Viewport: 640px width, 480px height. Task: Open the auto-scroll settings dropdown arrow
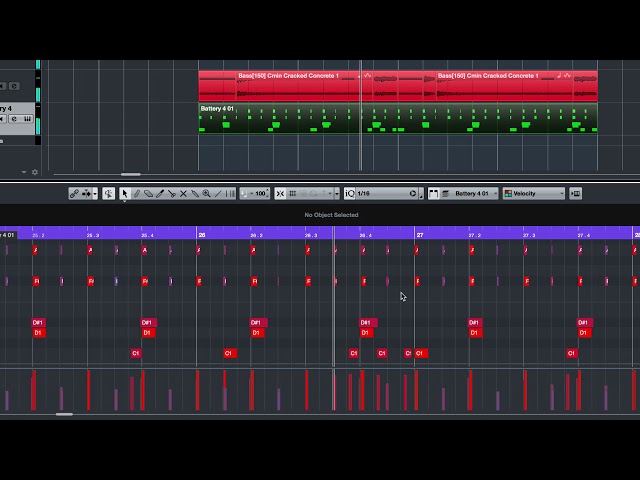tap(95, 193)
